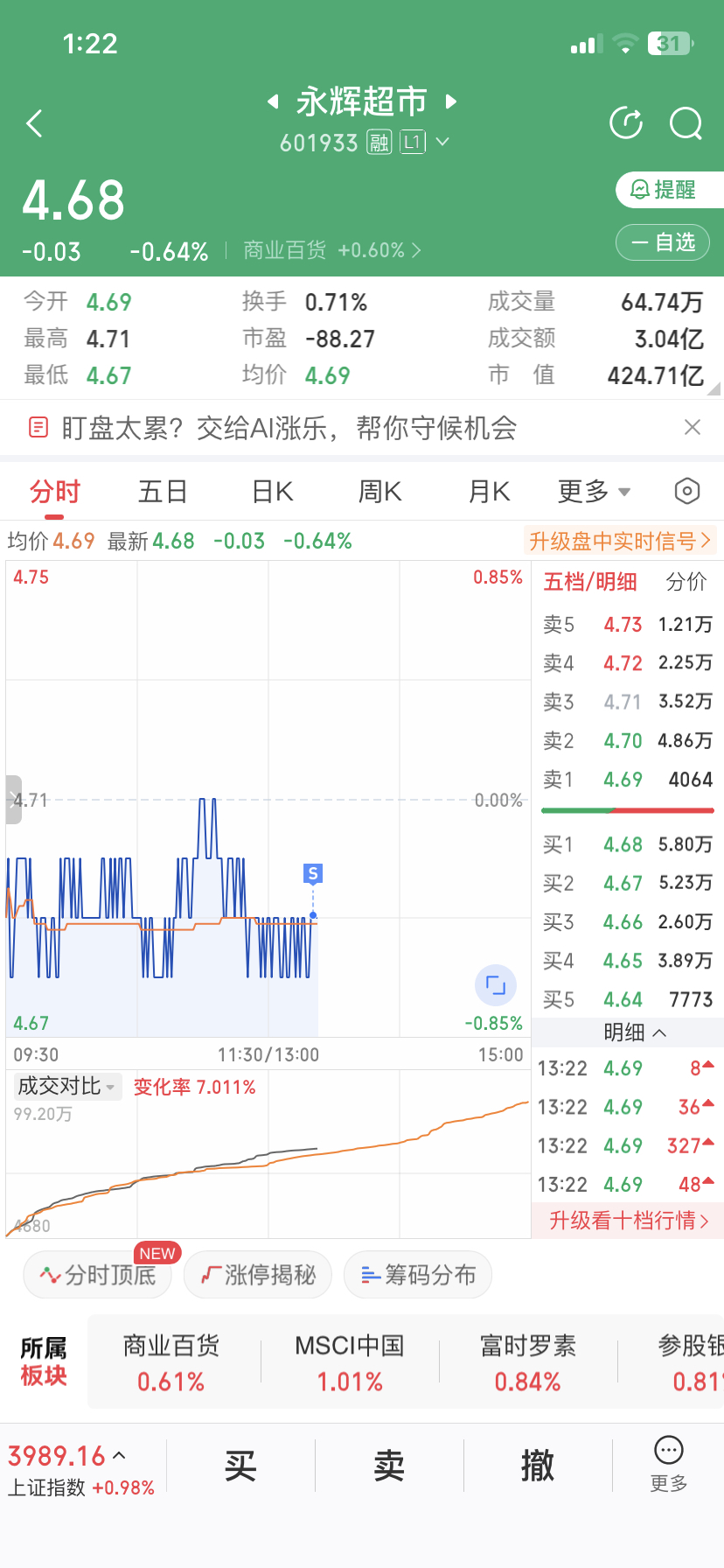Select 买2 4.67 order row

click(x=628, y=883)
